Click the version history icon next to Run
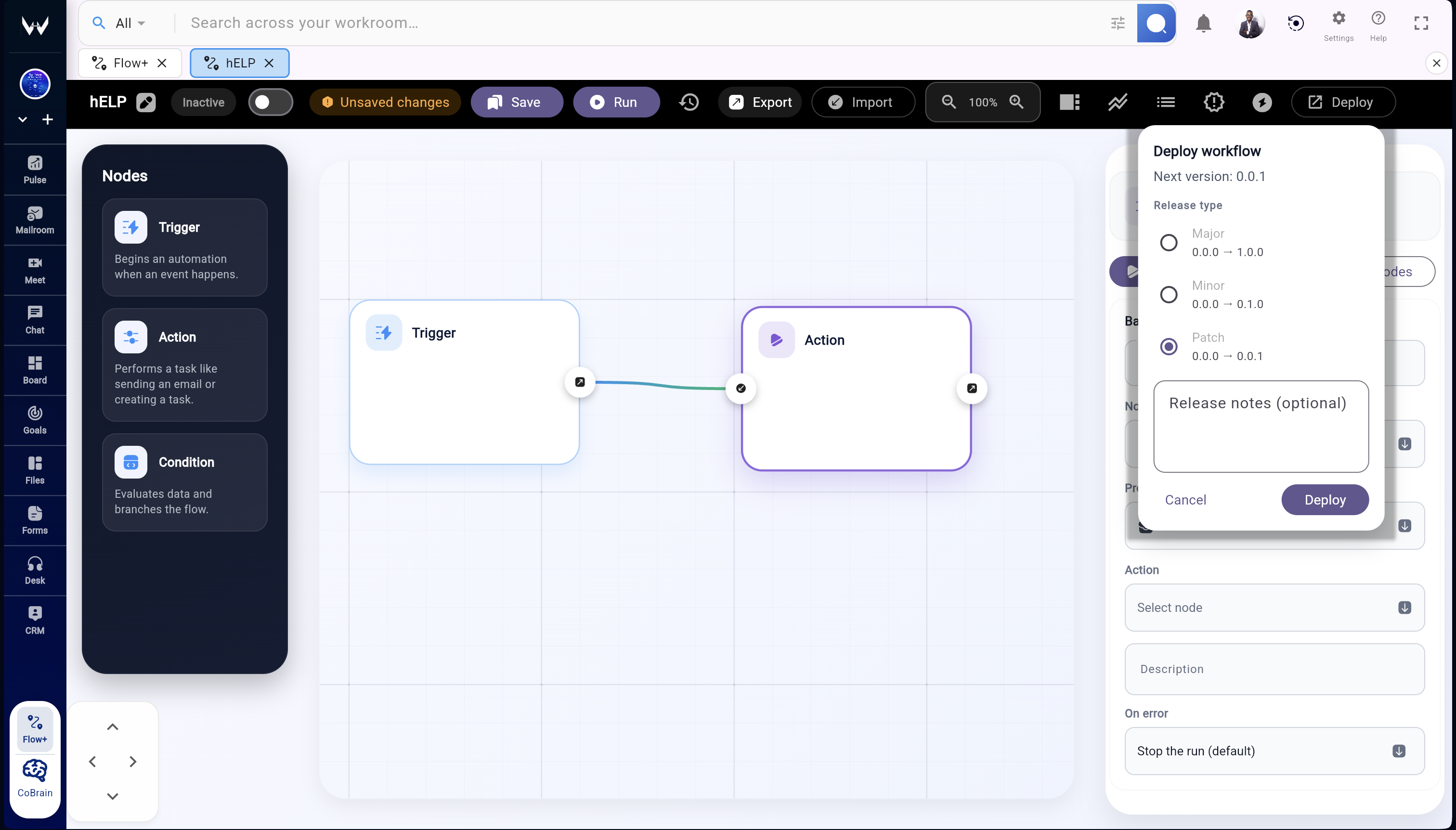This screenshot has height=830, width=1456. tap(688, 102)
